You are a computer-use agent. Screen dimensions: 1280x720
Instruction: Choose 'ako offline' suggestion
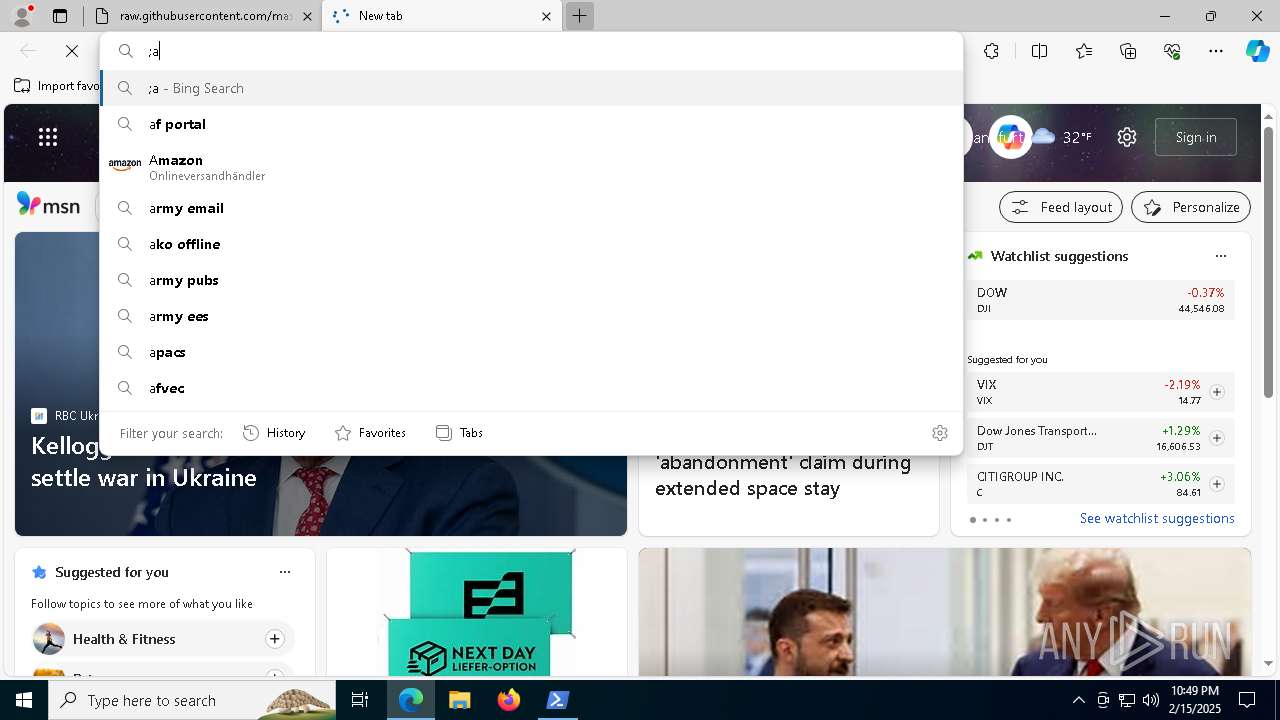click(x=531, y=244)
